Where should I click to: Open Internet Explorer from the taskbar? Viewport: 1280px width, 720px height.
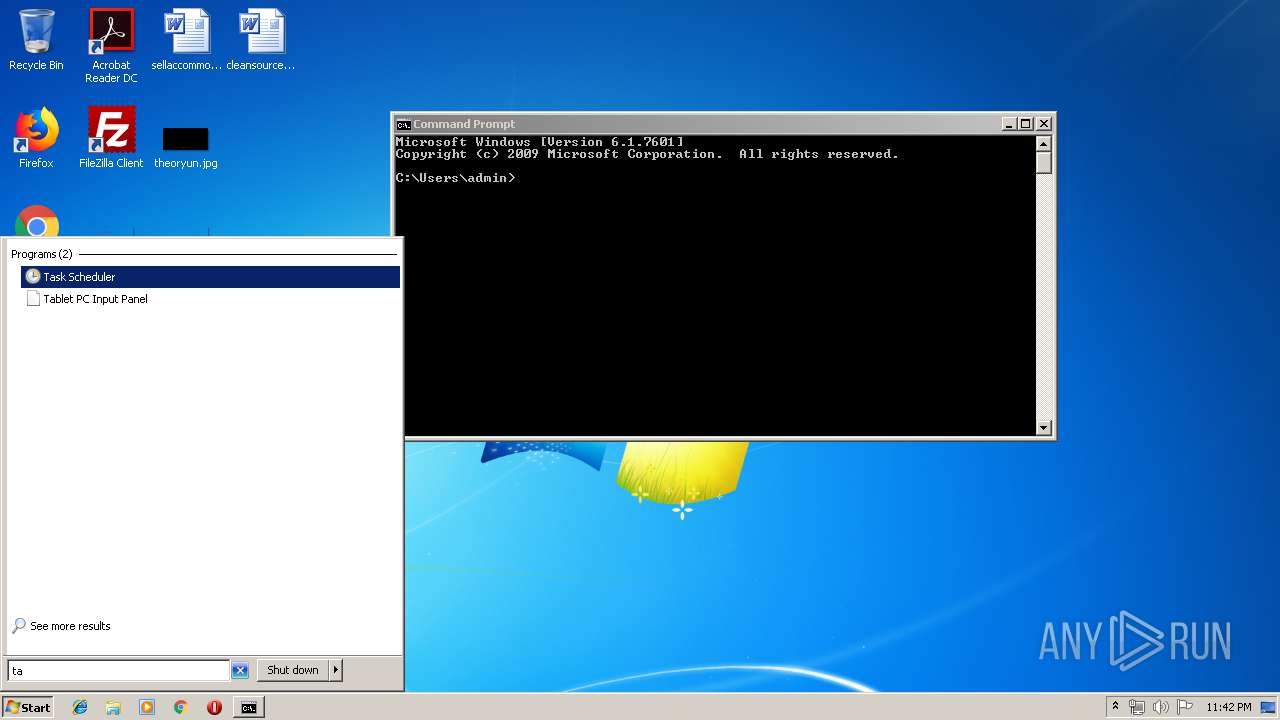click(x=80, y=707)
